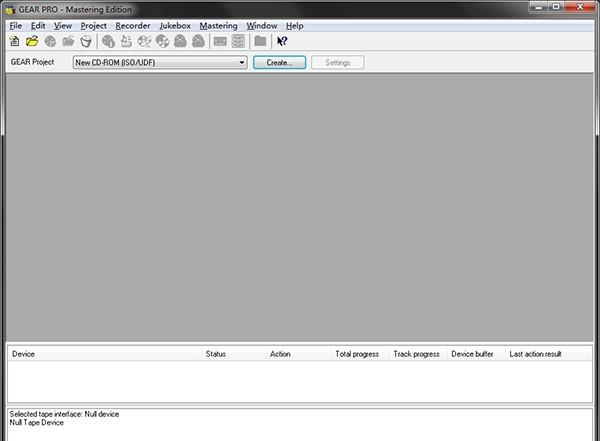Screen dimensions: 600x441
Task: Open the View menu
Action: [x=63, y=26]
